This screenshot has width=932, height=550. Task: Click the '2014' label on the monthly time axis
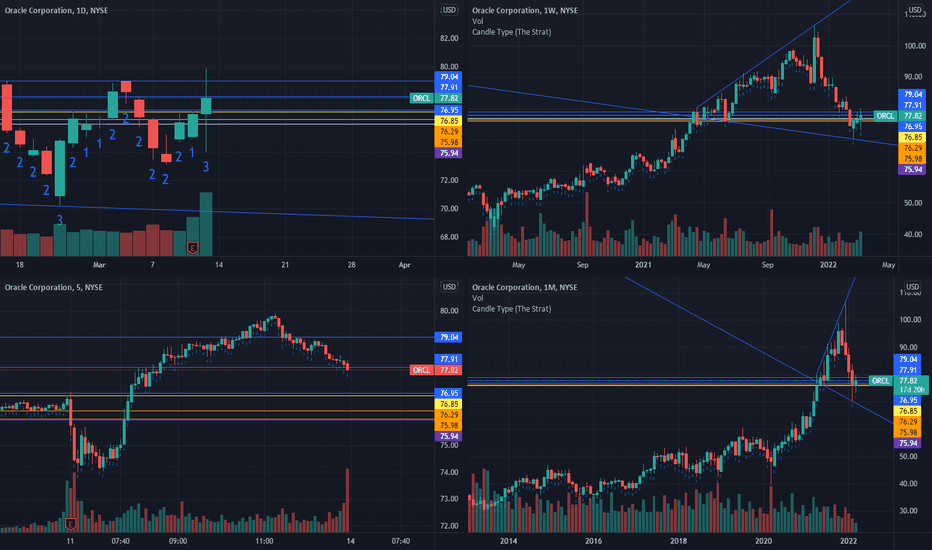(x=508, y=541)
